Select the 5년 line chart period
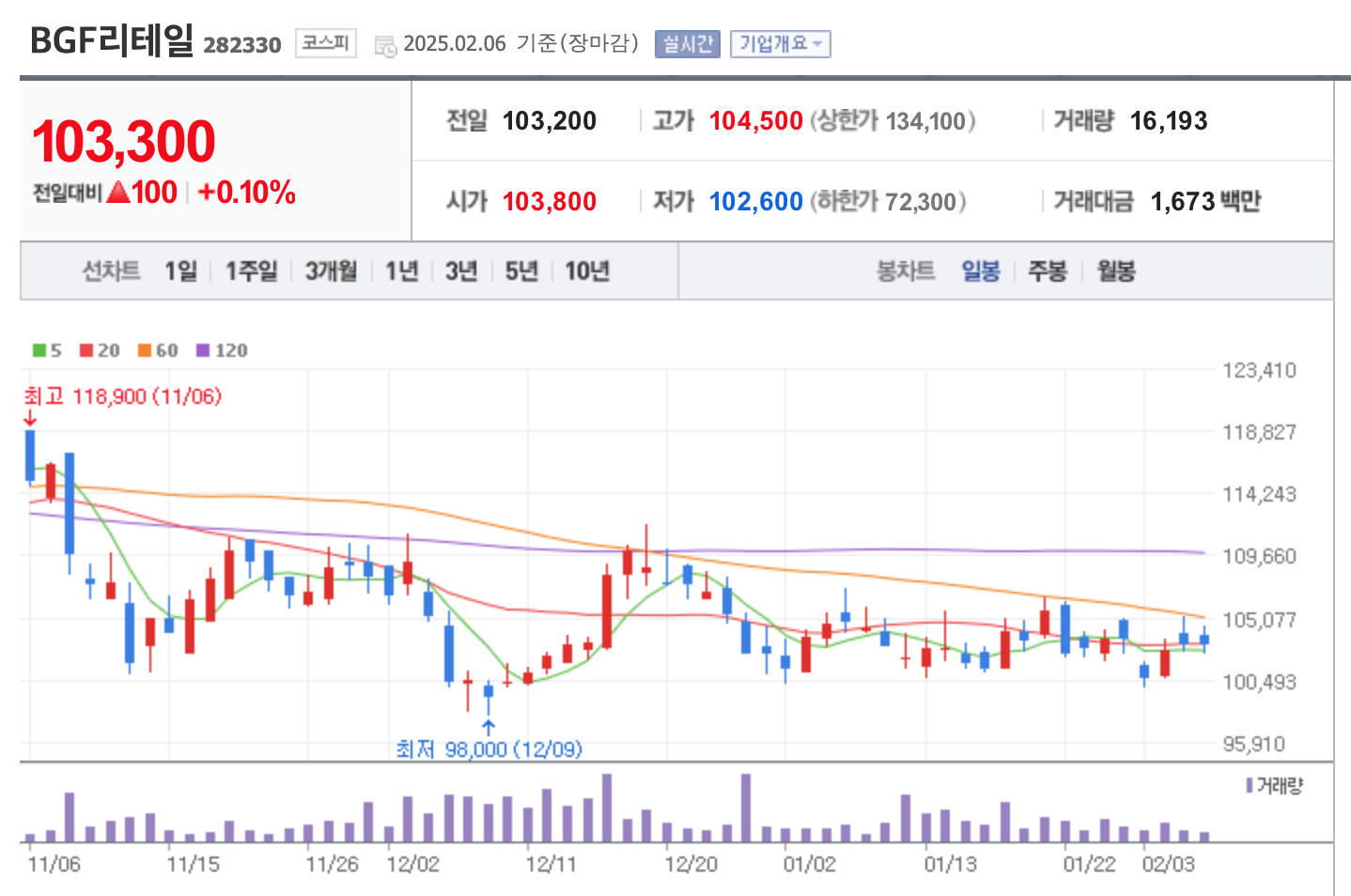 point(521,271)
